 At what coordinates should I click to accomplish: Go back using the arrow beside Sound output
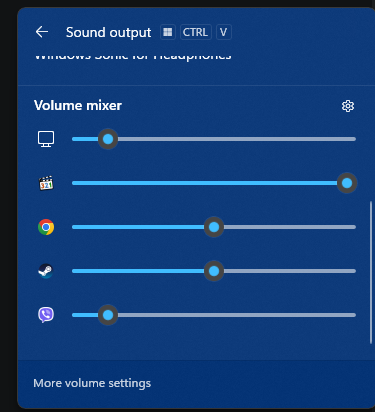pos(42,32)
